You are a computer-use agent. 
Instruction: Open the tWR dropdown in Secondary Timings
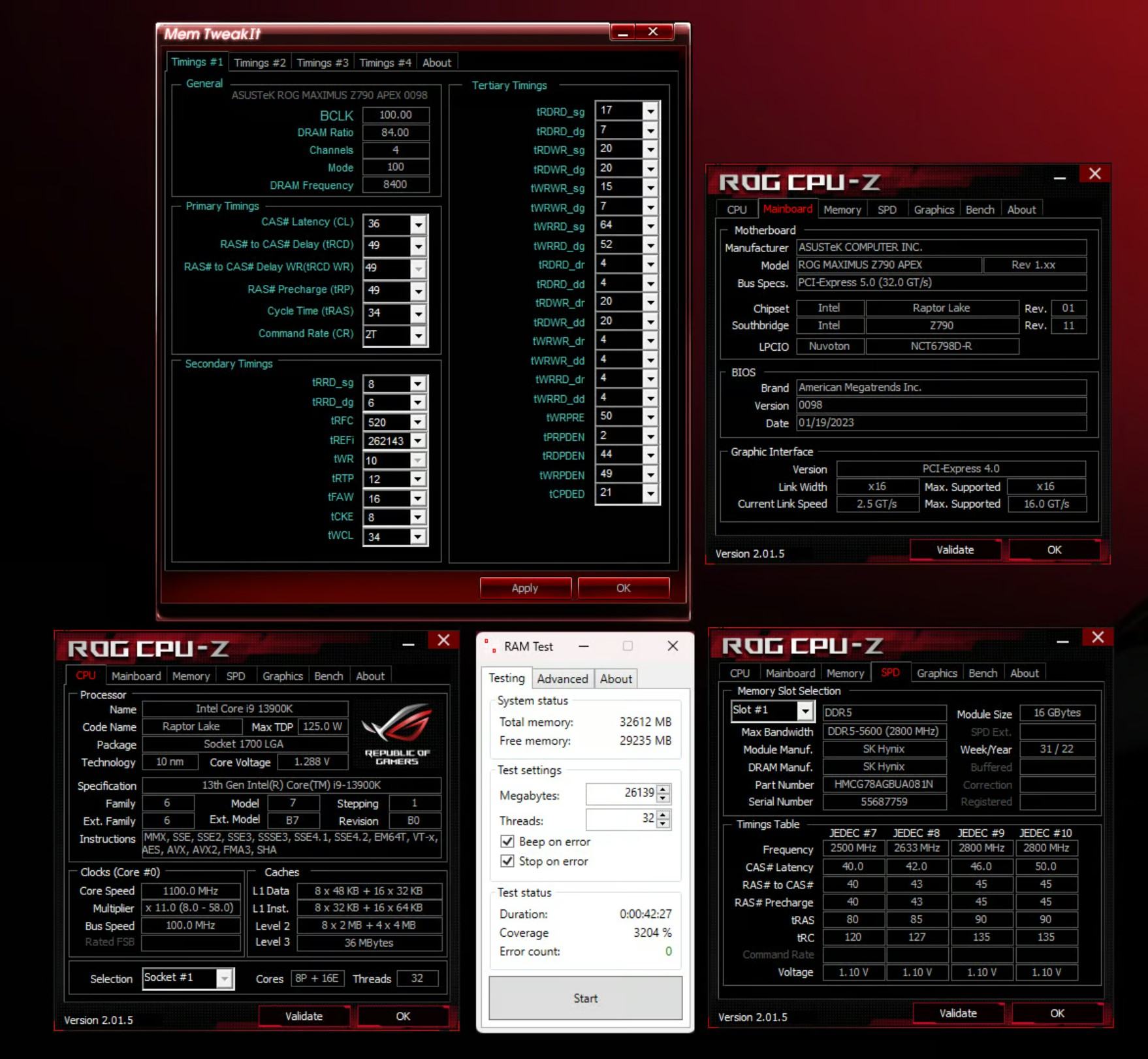[418, 461]
